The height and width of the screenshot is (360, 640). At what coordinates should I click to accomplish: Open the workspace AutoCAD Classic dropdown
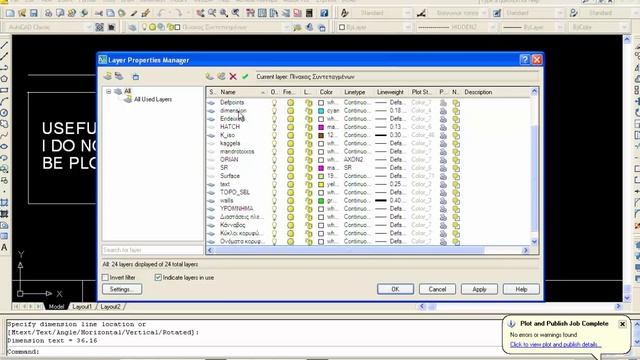click(x=89, y=27)
